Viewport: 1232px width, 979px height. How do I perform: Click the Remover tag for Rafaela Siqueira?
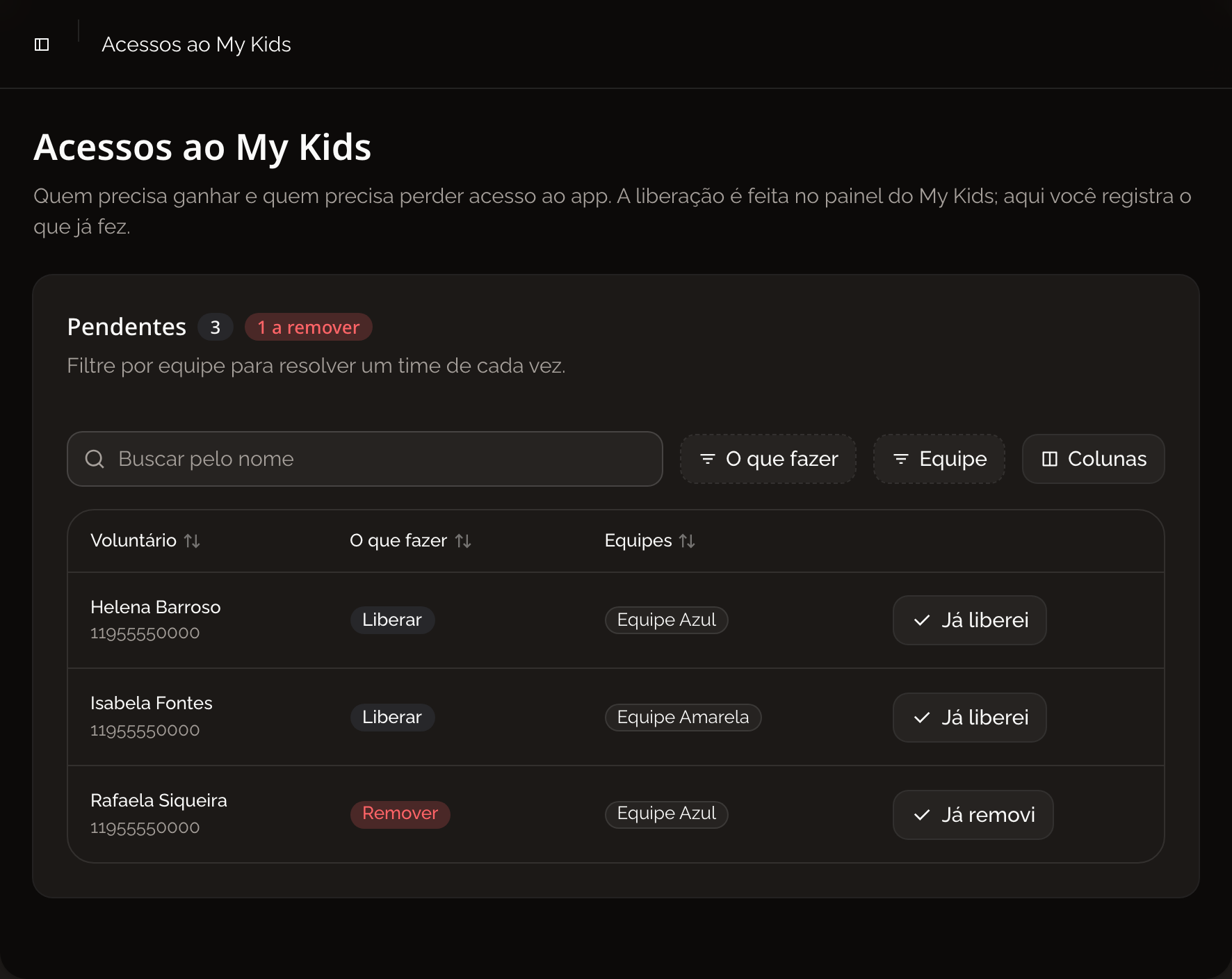click(400, 814)
